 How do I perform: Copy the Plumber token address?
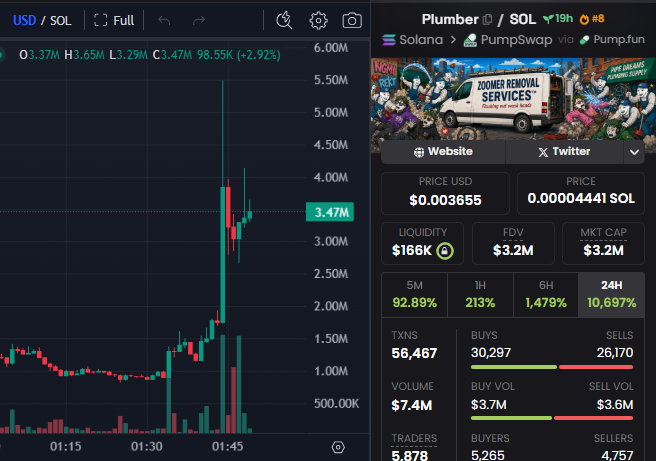click(x=487, y=19)
